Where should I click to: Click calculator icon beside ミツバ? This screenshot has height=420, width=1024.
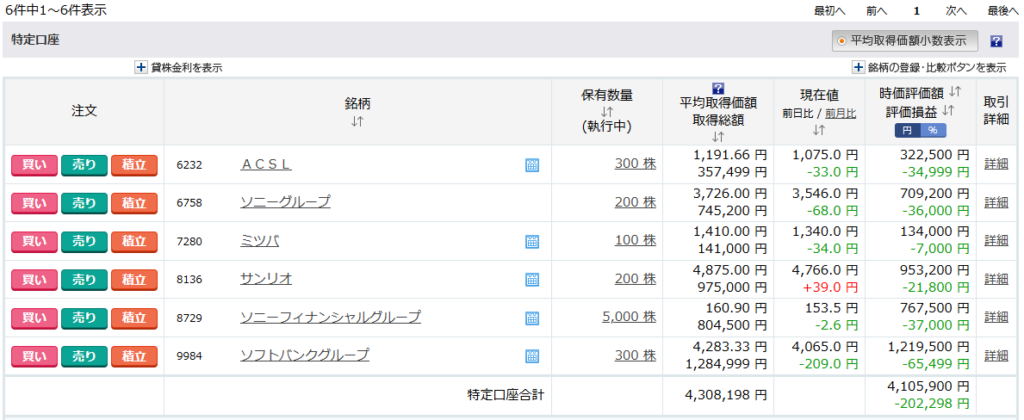pos(532,241)
